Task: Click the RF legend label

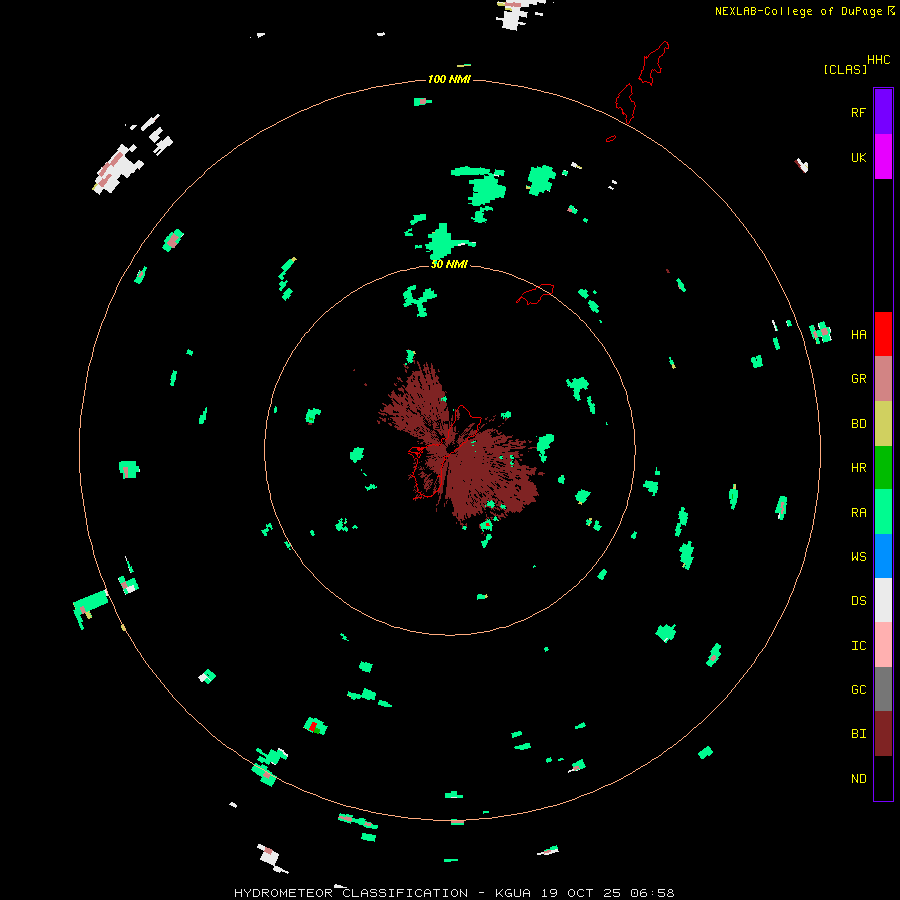Action: (858, 112)
